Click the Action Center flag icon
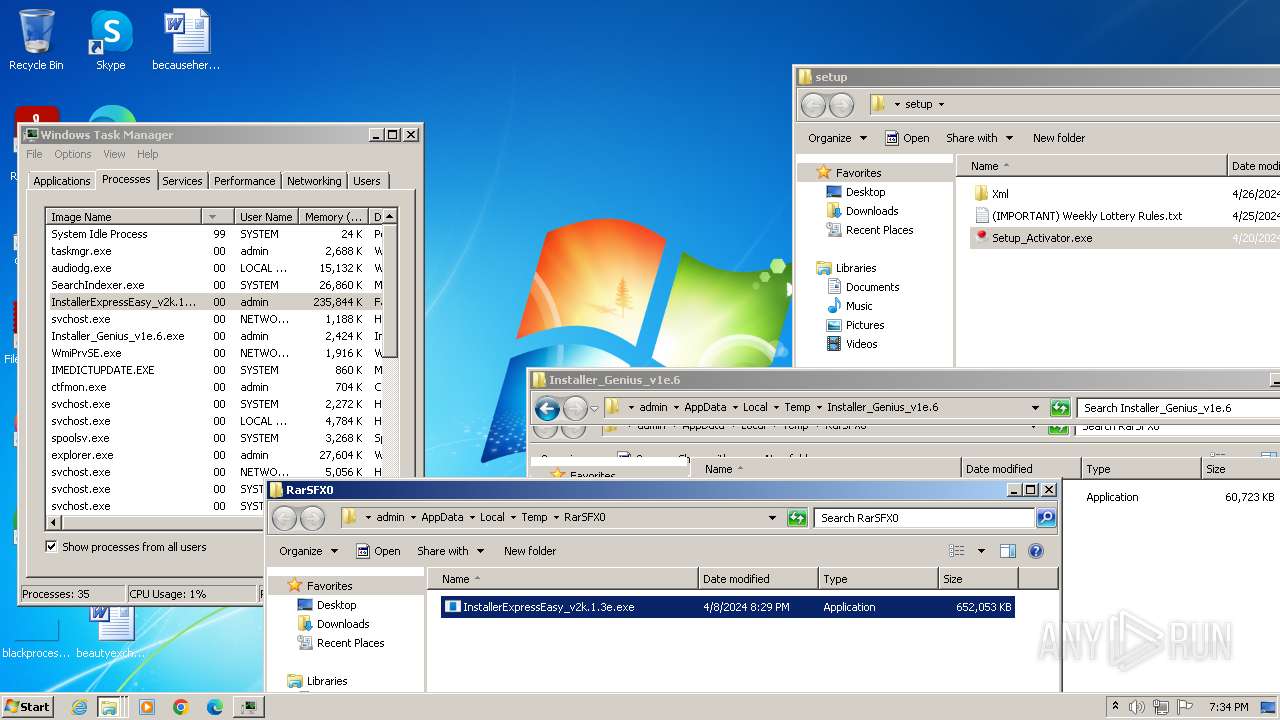 click(1185, 707)
